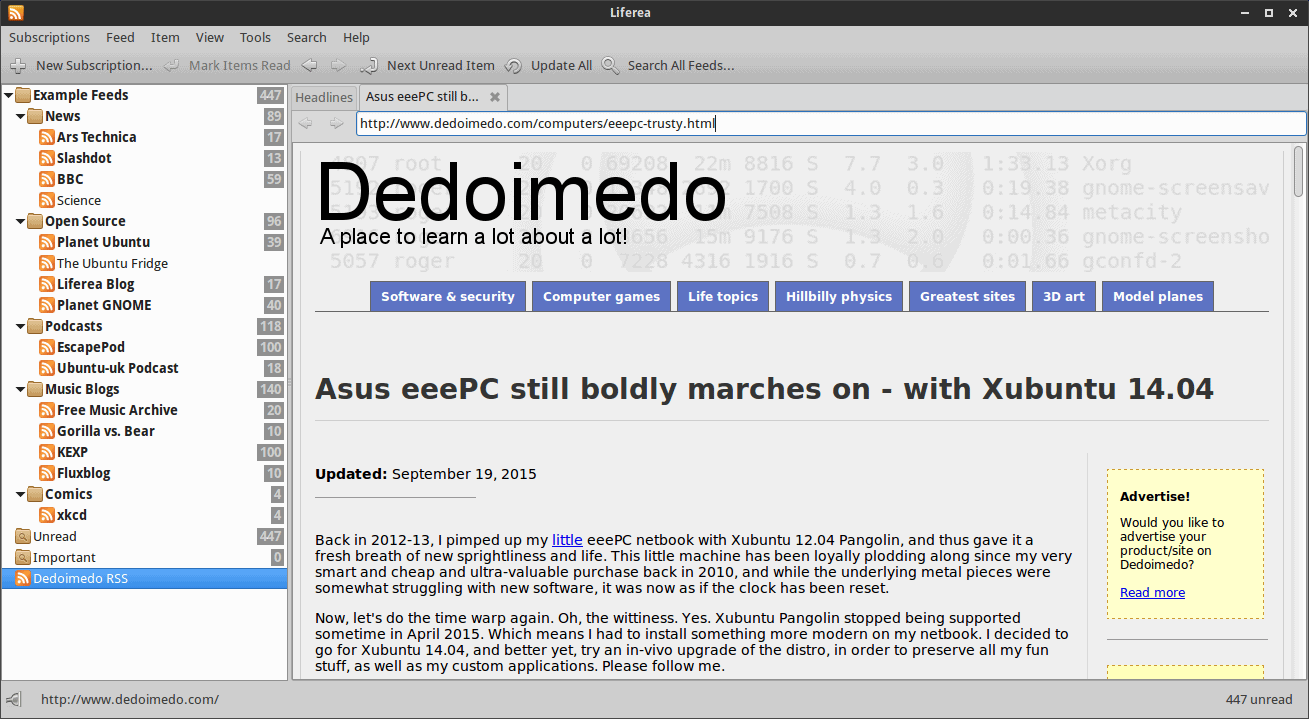Screen dimensions: 1309x719
Task: Collapse the Example Feeds folder
Action: [9, 95]
